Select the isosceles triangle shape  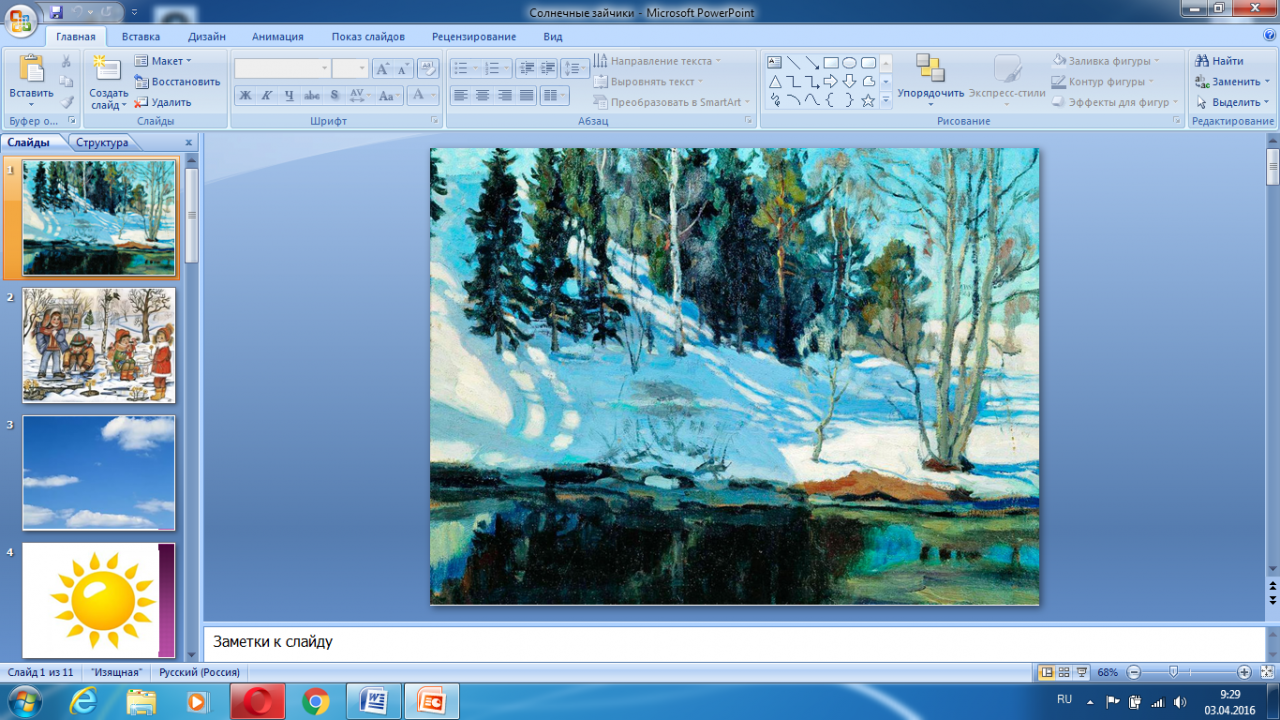(775, 81)
